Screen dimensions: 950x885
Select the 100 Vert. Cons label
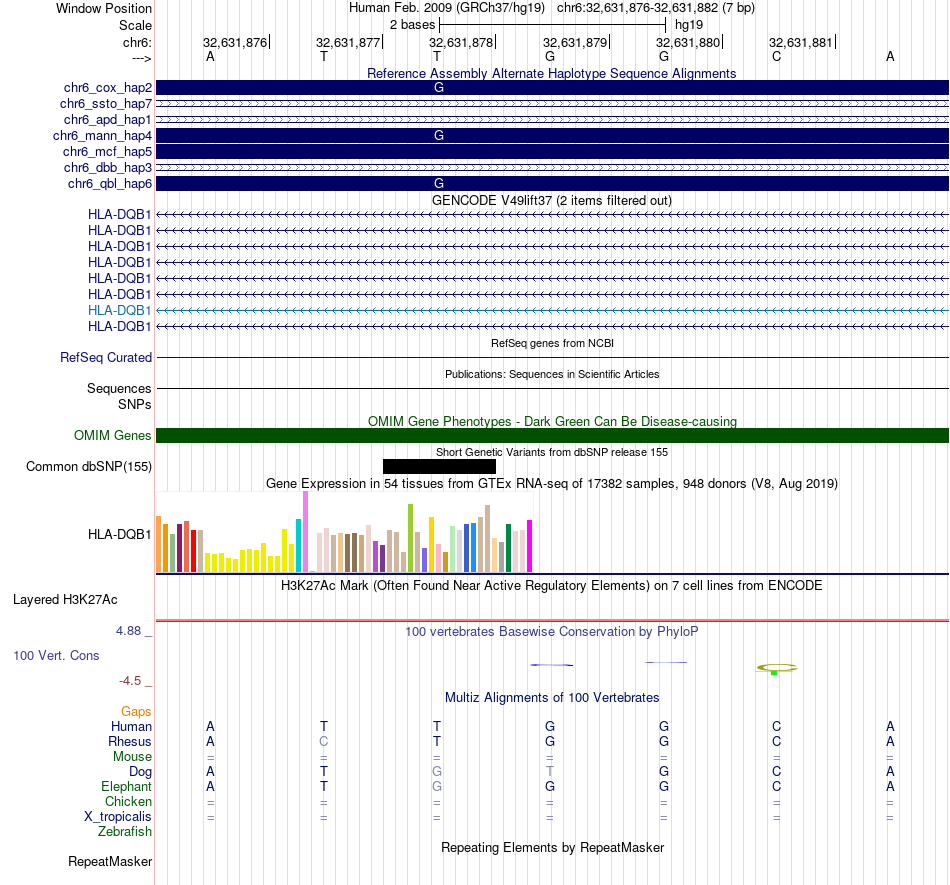coord(56,655)
